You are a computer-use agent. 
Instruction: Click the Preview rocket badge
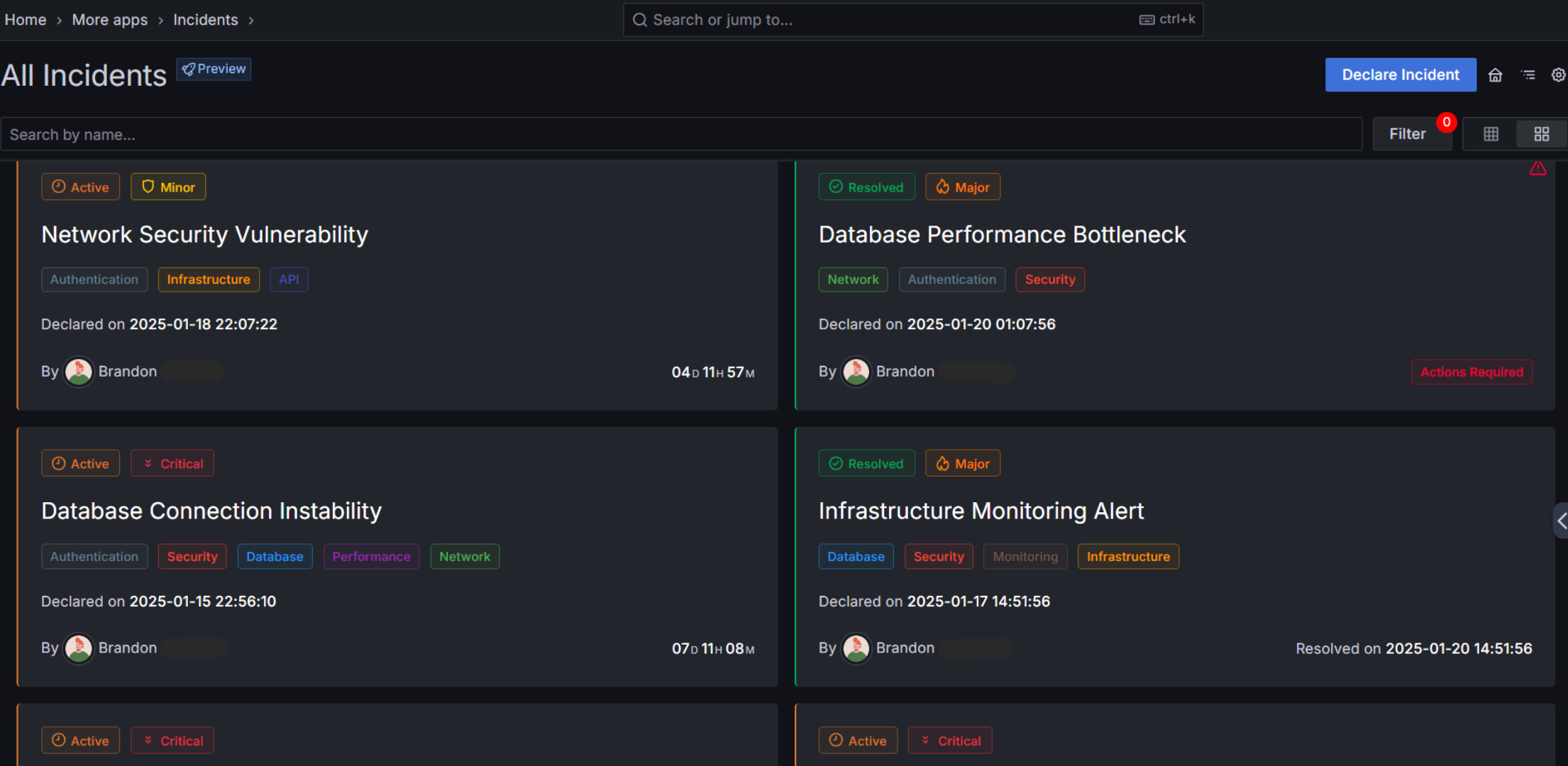click(x=214, y=69)
